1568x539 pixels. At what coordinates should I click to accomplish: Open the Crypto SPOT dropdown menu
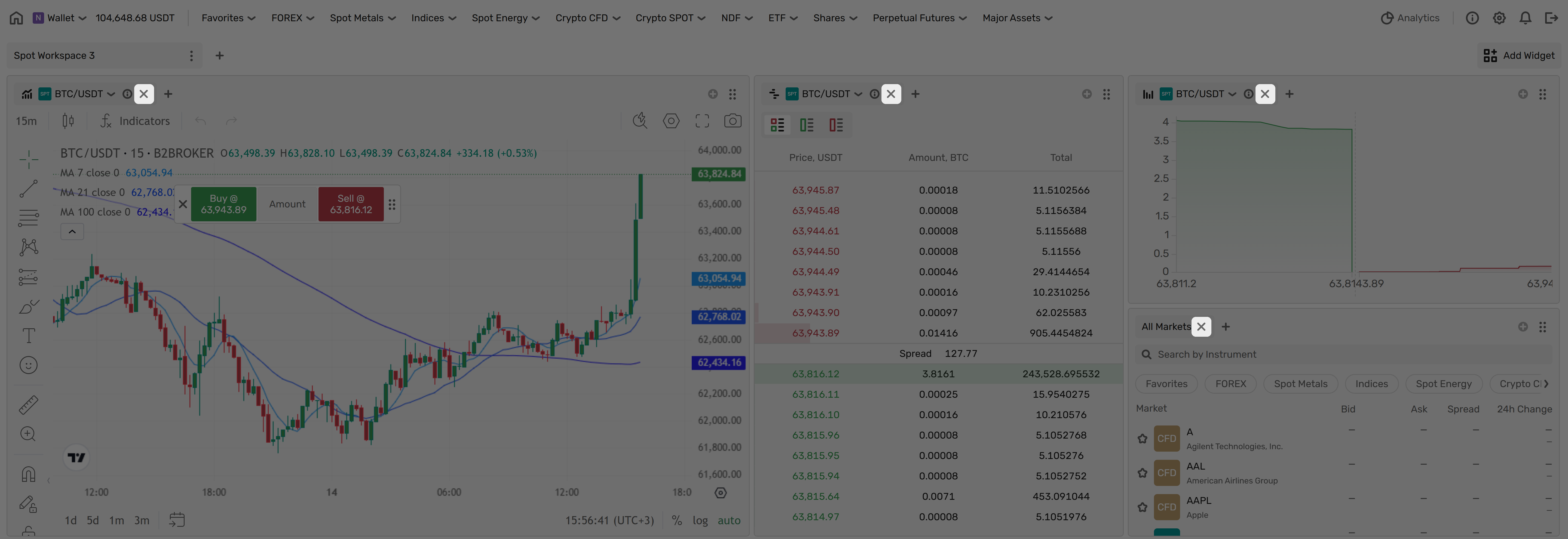click(670, 18)
